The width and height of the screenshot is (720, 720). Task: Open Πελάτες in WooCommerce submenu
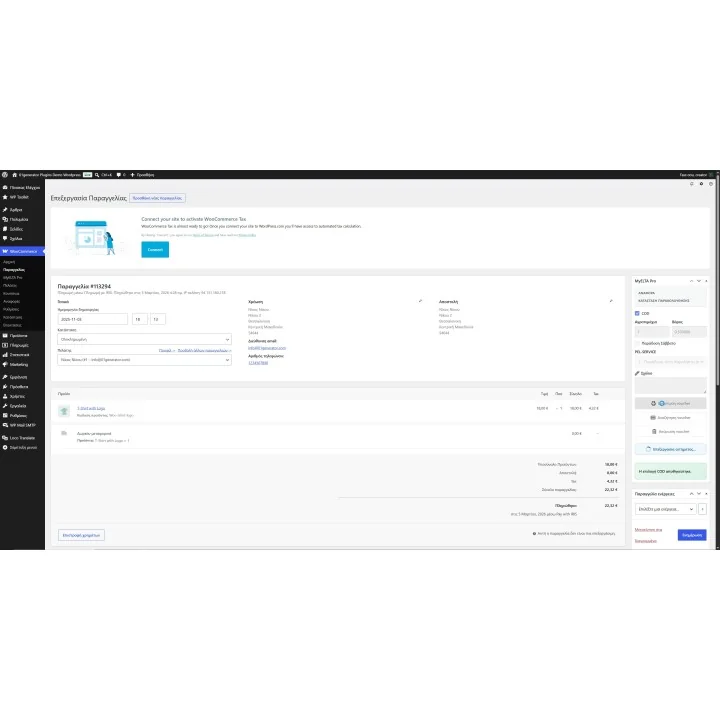pyautogui.click(x=10, y=285)
